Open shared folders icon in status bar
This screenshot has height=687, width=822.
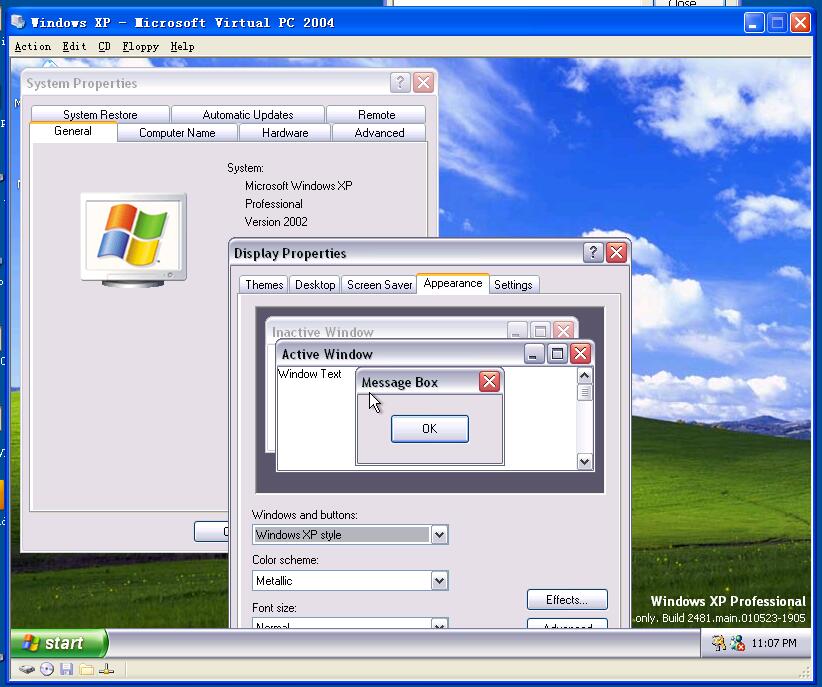86,669
